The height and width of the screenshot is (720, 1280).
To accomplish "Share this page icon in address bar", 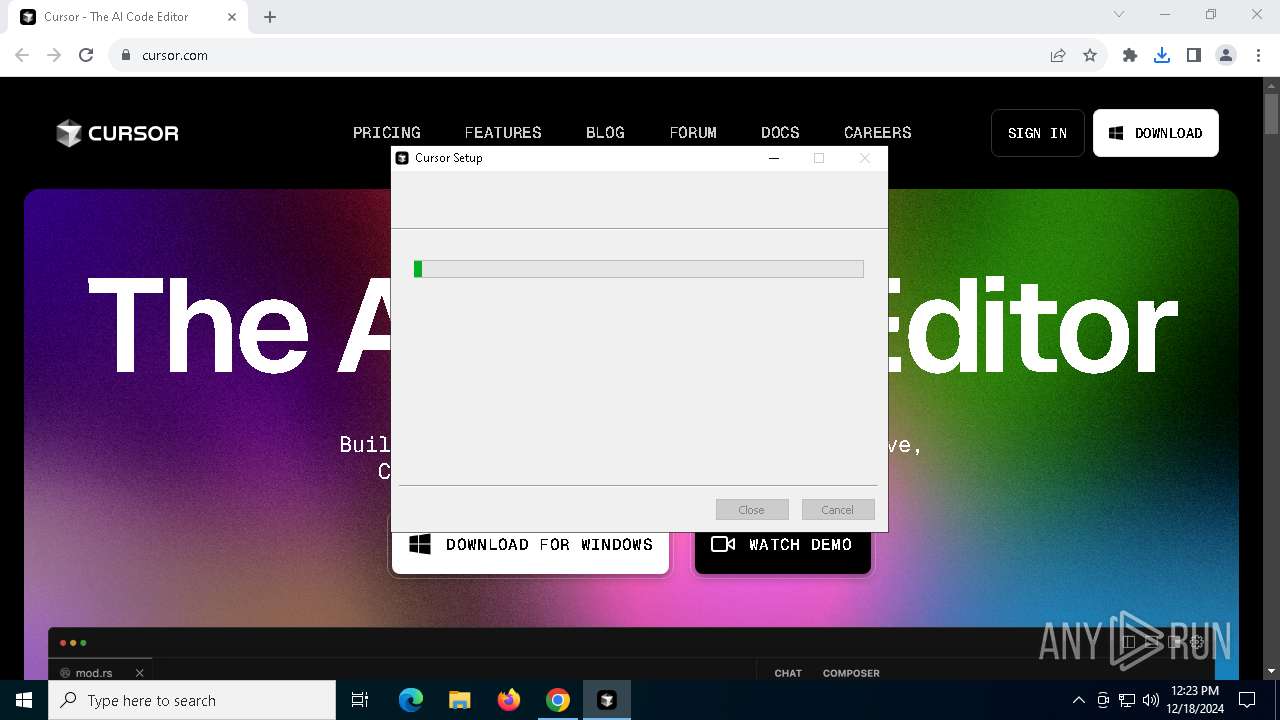I will point(1058,55).
